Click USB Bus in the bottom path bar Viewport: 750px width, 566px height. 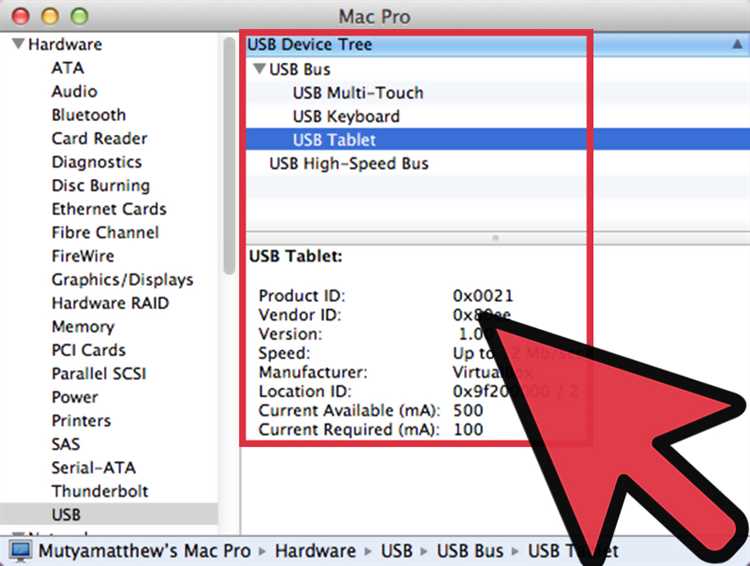point(470,550)
